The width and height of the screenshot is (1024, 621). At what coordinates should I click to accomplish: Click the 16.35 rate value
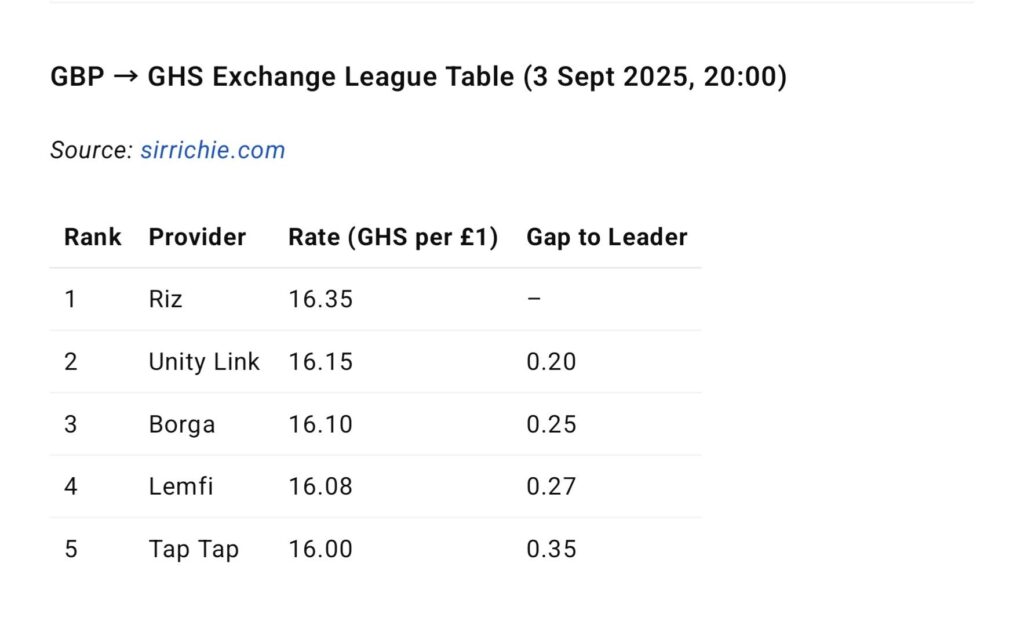click(320, 299)
